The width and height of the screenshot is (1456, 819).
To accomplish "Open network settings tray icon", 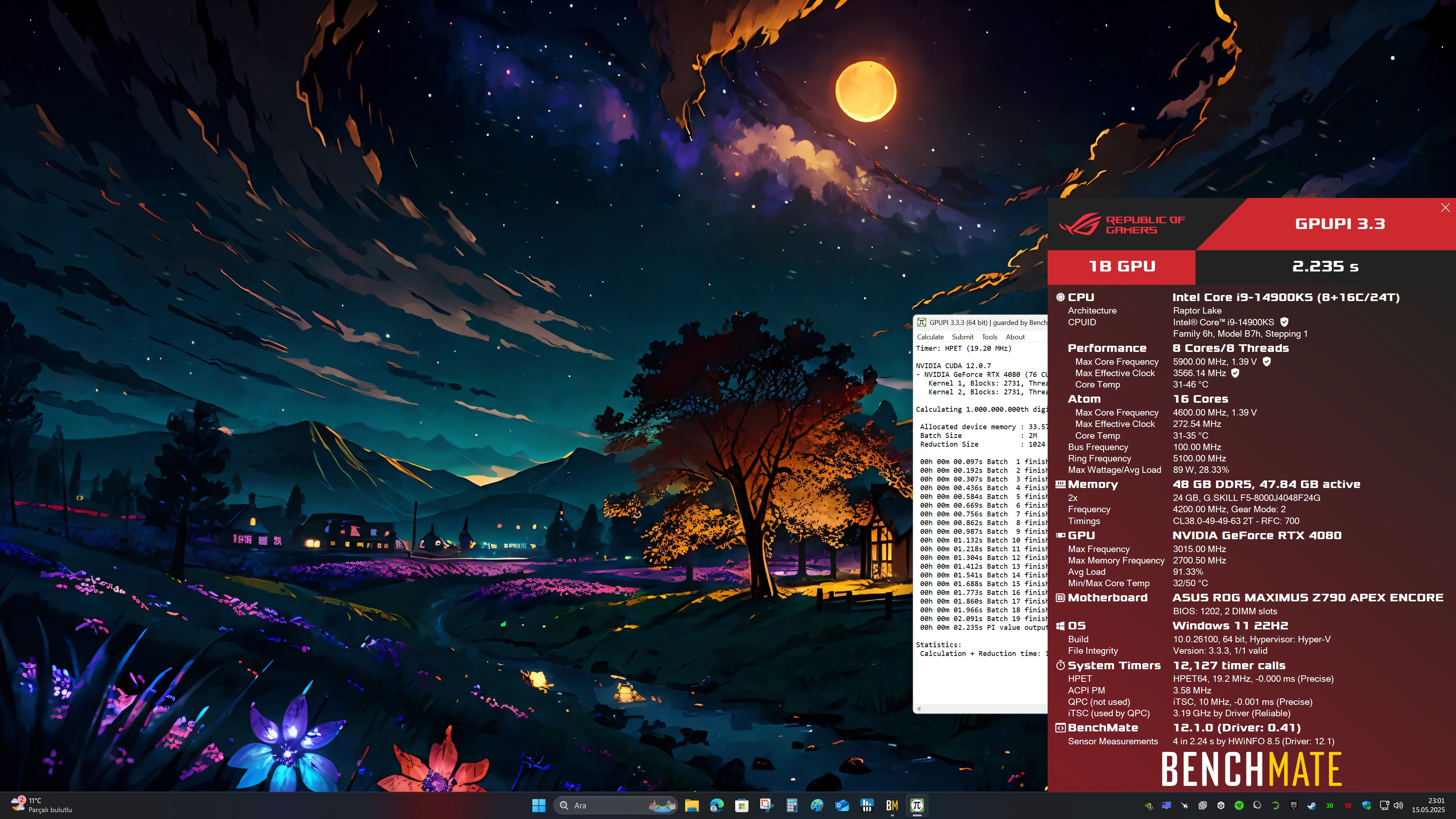I will [x=1384, y=805].
